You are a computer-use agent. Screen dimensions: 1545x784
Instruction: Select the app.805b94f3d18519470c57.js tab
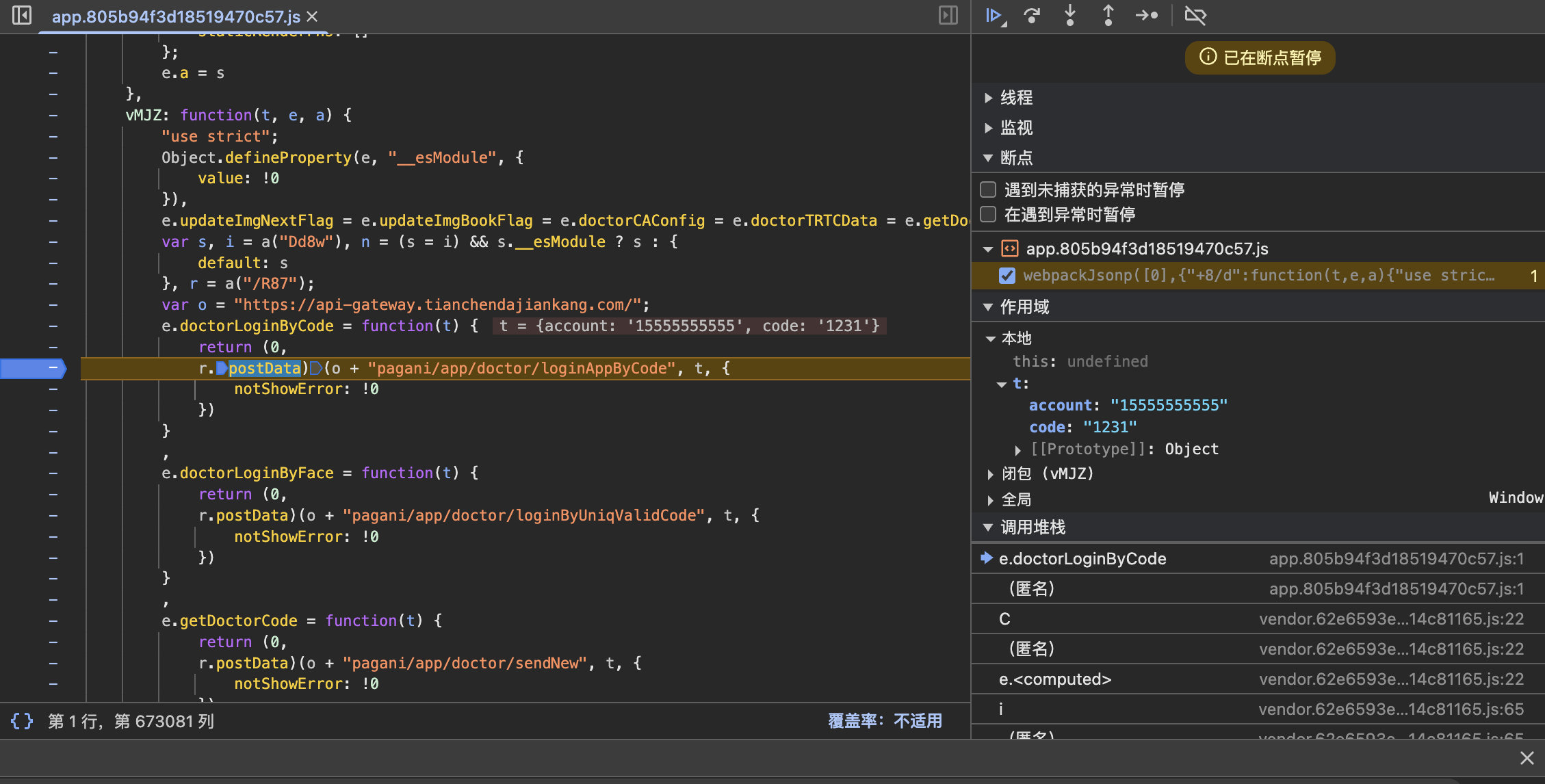click(x=176, y=16)
